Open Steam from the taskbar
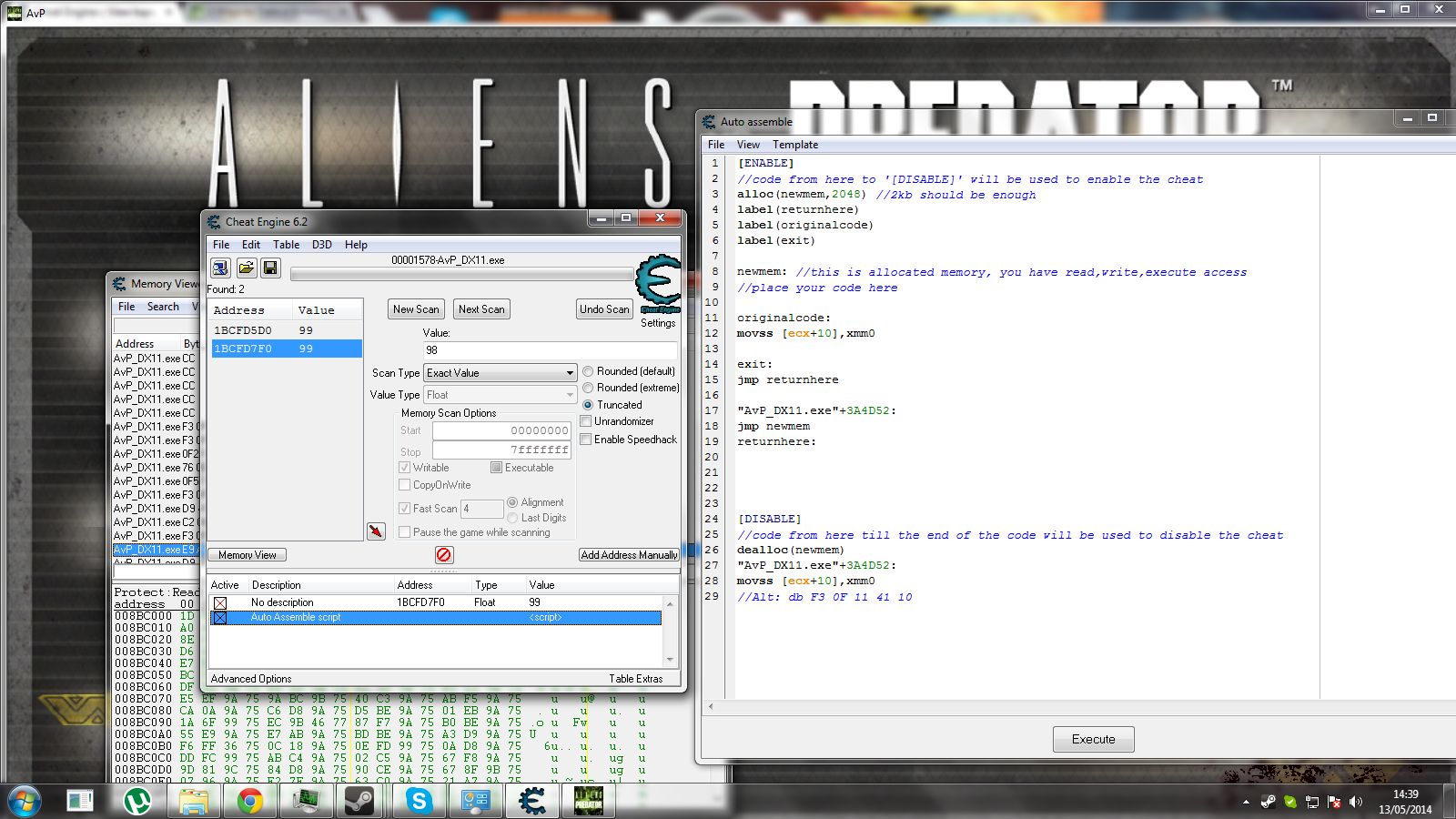This screenshot has width=1456, height=819. click(x=359, y=801)
